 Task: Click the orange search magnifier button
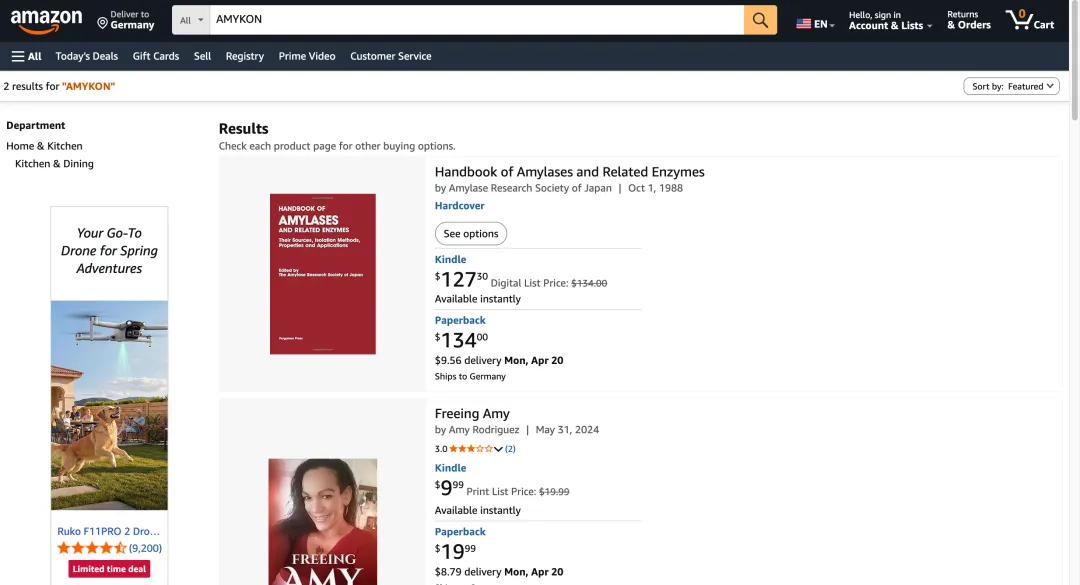coord(760,20)
